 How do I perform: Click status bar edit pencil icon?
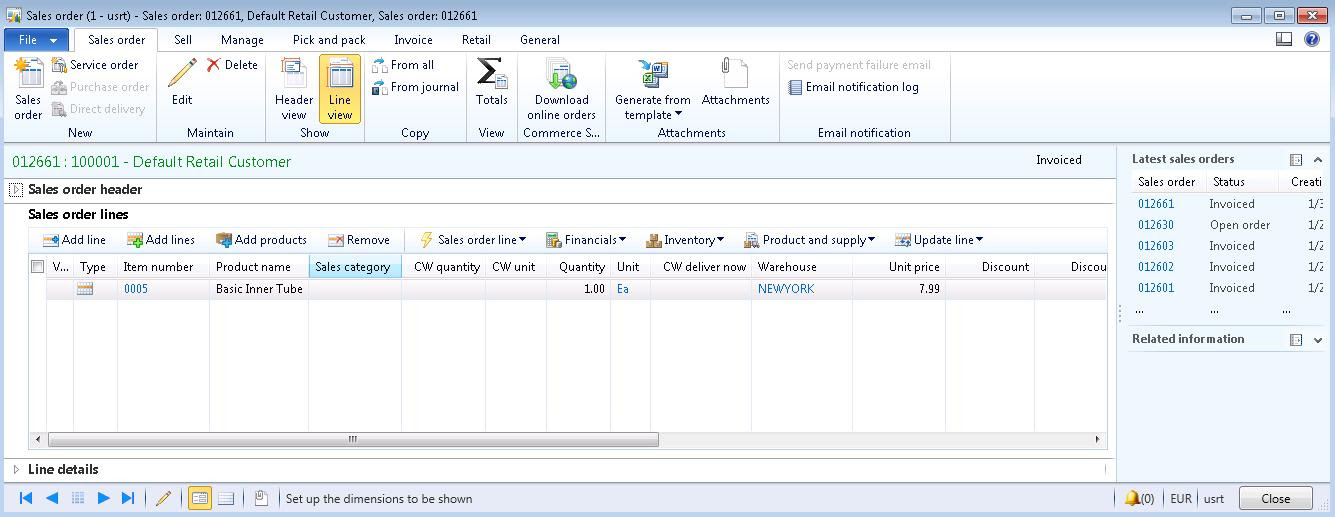point(164,498)
